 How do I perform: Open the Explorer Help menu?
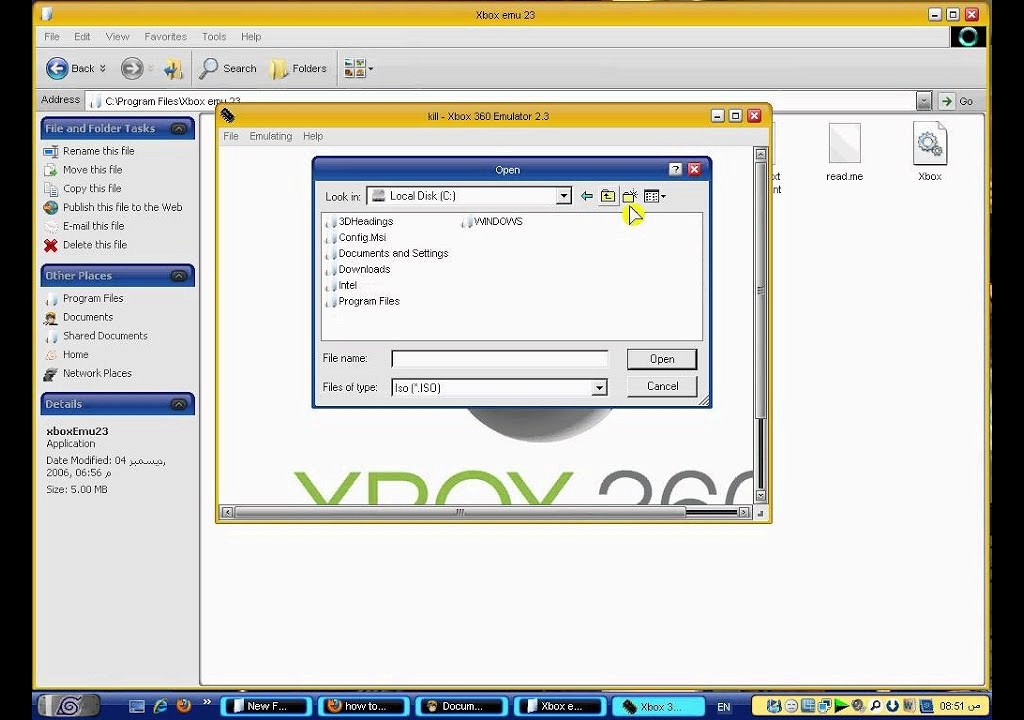[251, 37]
